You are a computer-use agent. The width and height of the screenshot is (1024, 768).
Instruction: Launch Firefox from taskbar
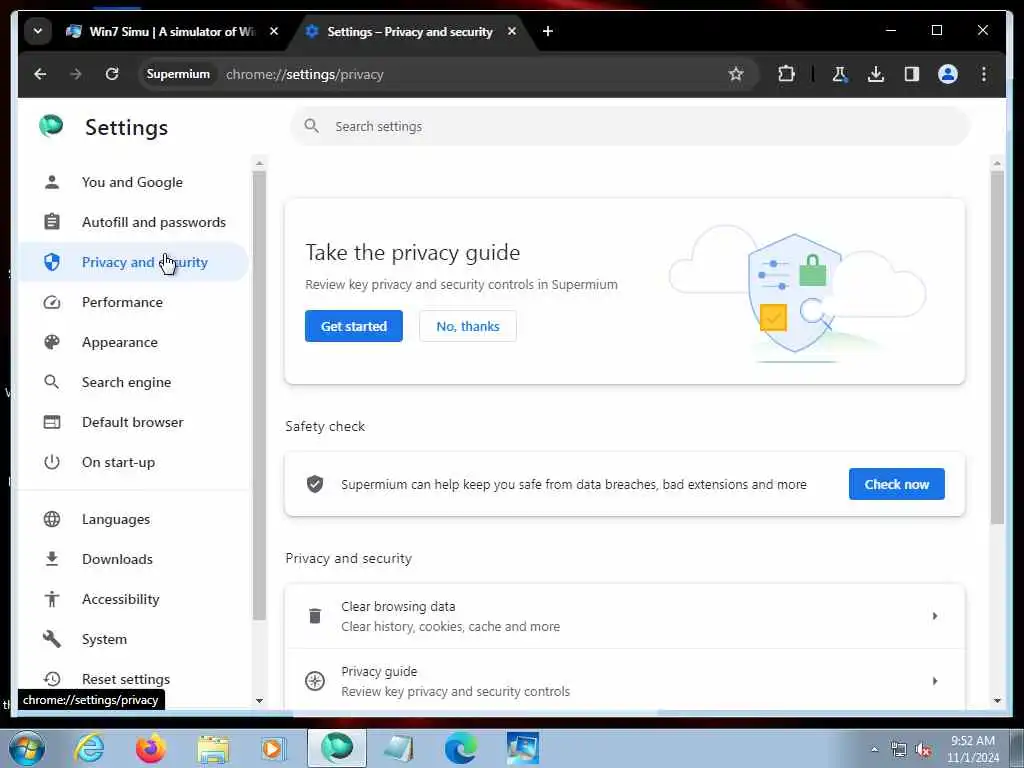click(x=151, y=748)
